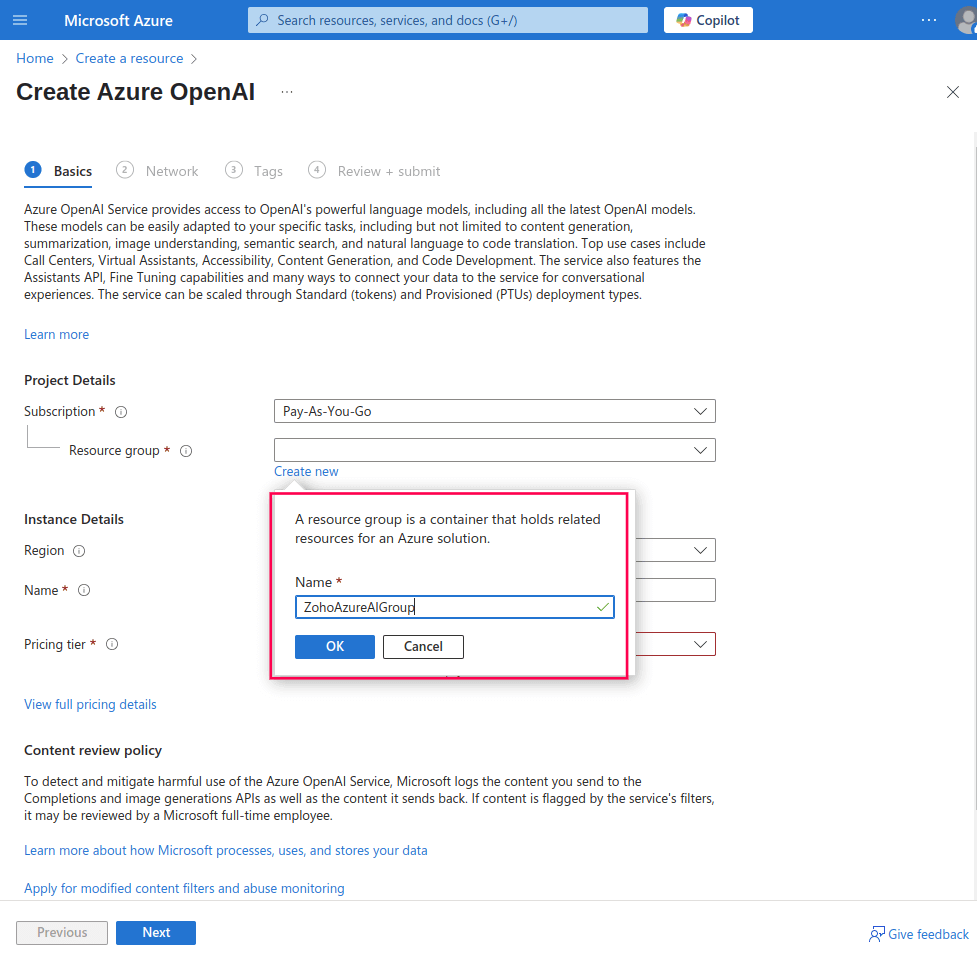977x958 pixels.
Task: Open the Azure portal hamburger menu
Action: click(x=20, y=20)
